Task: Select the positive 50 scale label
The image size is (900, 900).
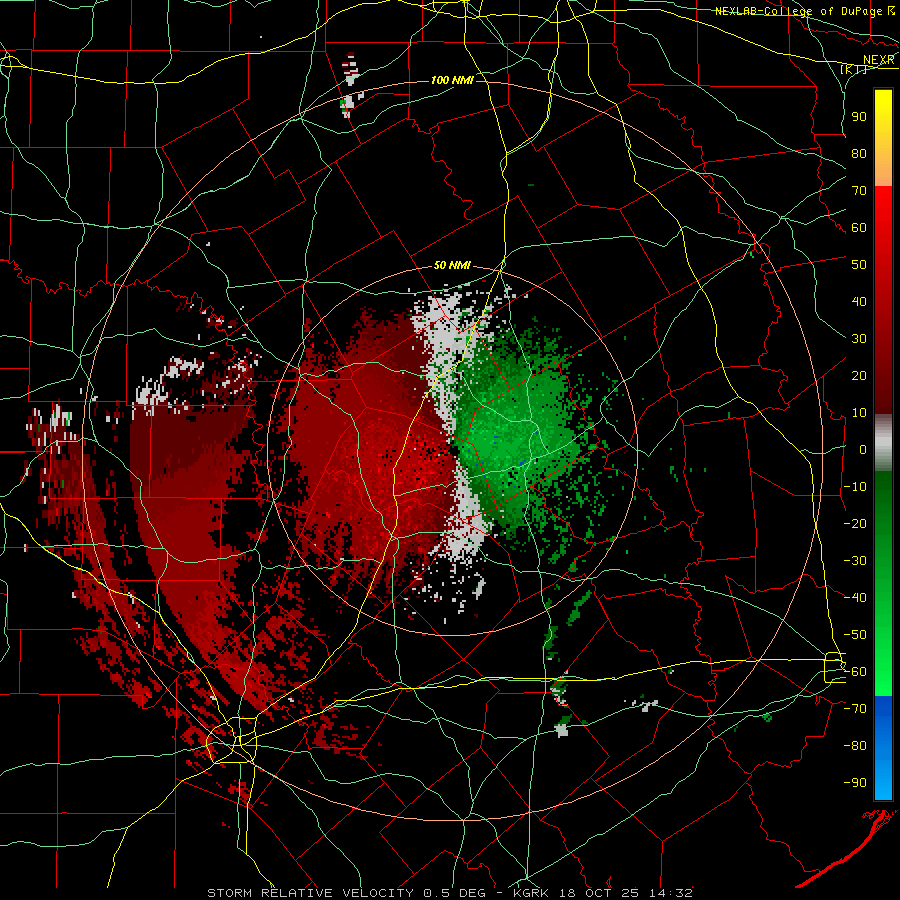Action: coord(859,265)
